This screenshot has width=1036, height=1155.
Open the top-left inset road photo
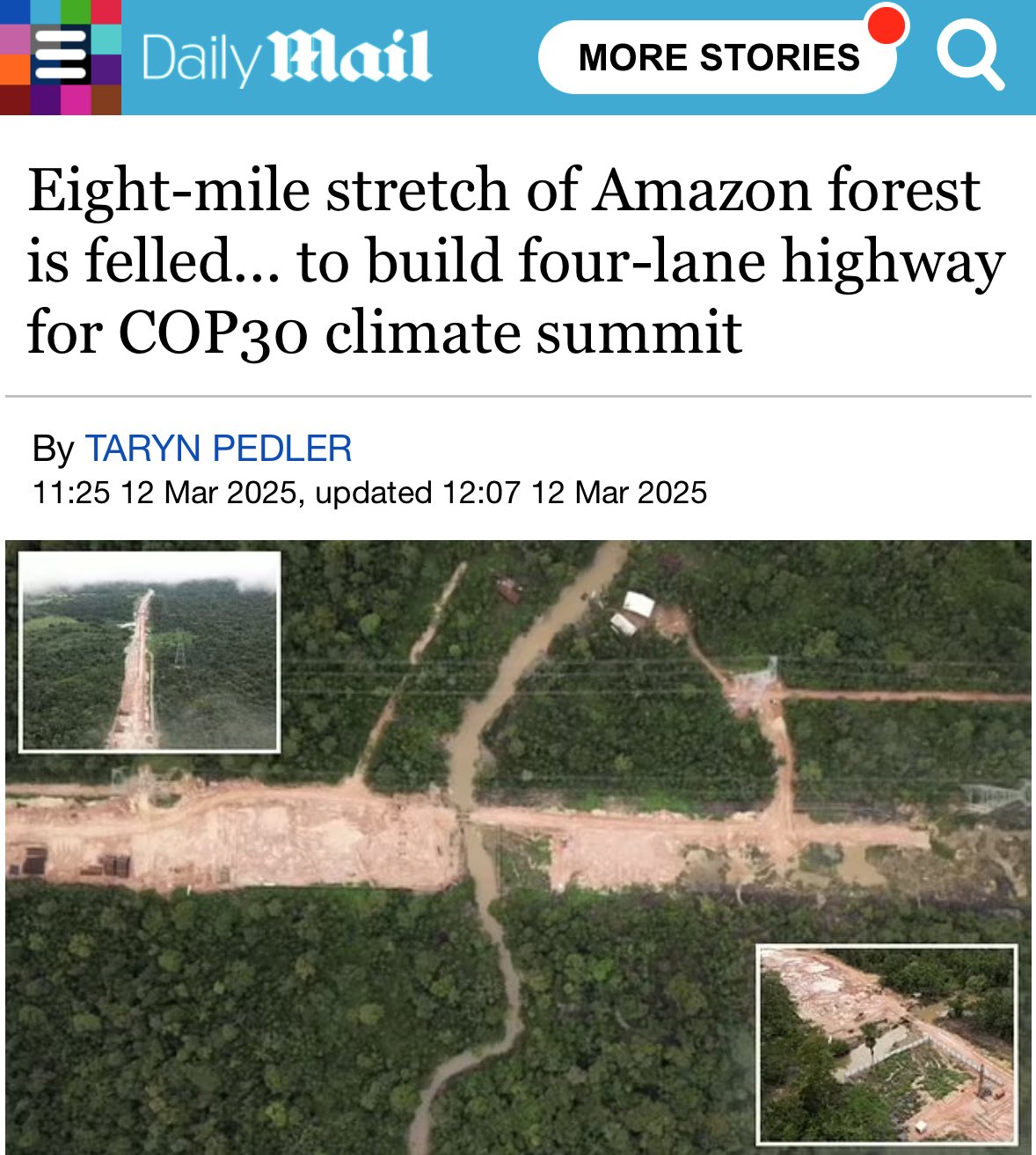150,652
